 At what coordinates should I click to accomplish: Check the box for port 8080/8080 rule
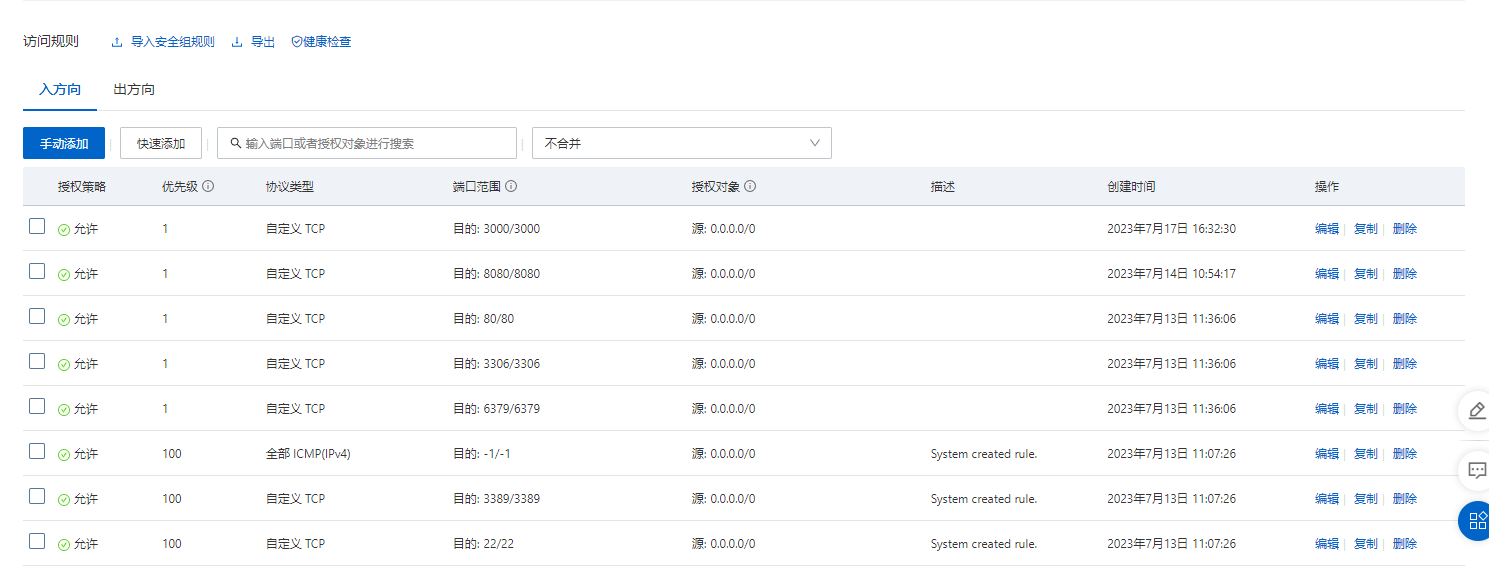[x=37, y=271]
